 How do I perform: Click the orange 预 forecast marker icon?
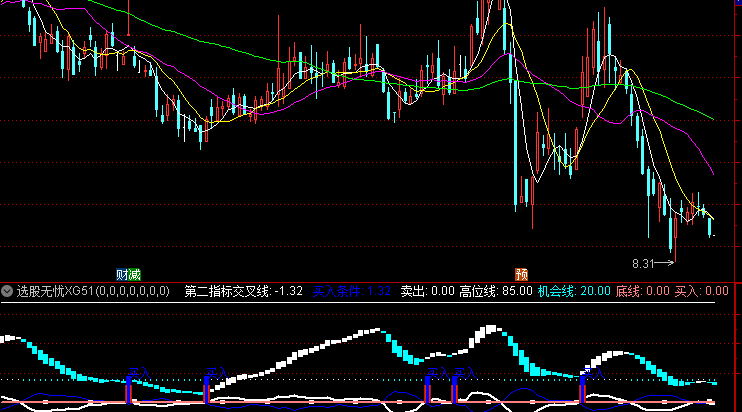pyautogui.click(x=521, y=274)
